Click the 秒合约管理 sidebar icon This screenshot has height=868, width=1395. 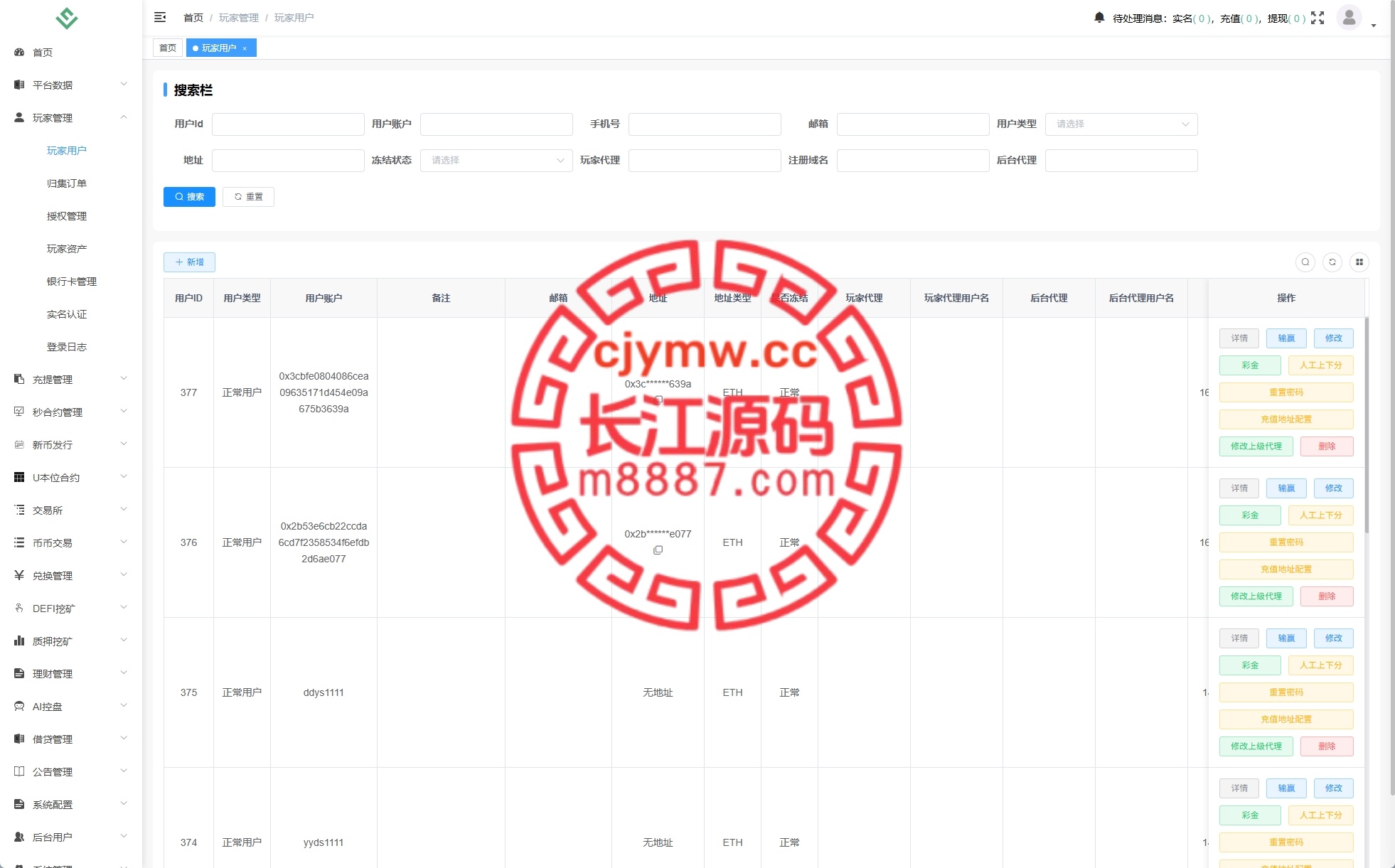pos(19,412)
